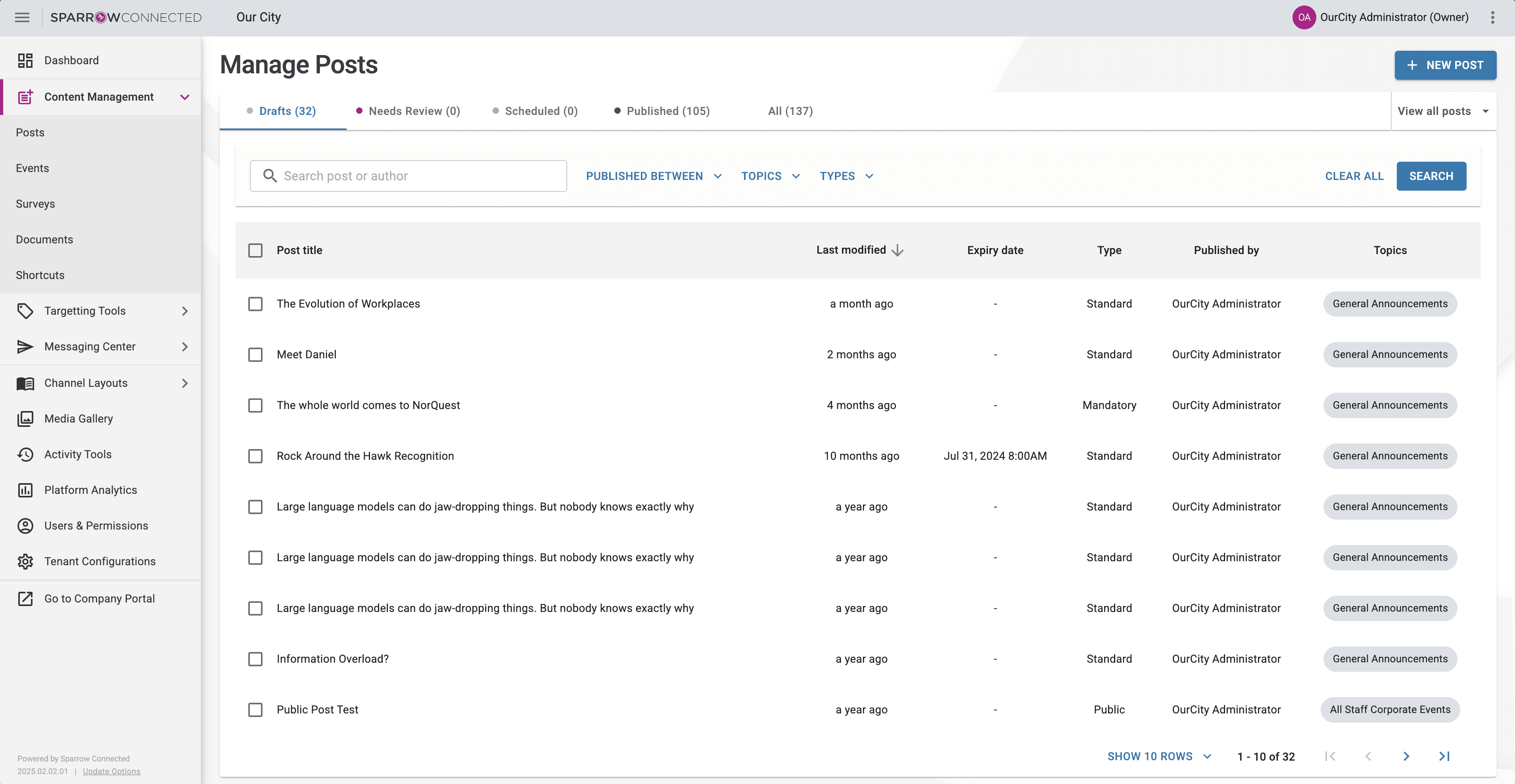Open the Show 10 Rows dropdown
Viewport: 1515px width, 784px height.
tap(1159, 756)
